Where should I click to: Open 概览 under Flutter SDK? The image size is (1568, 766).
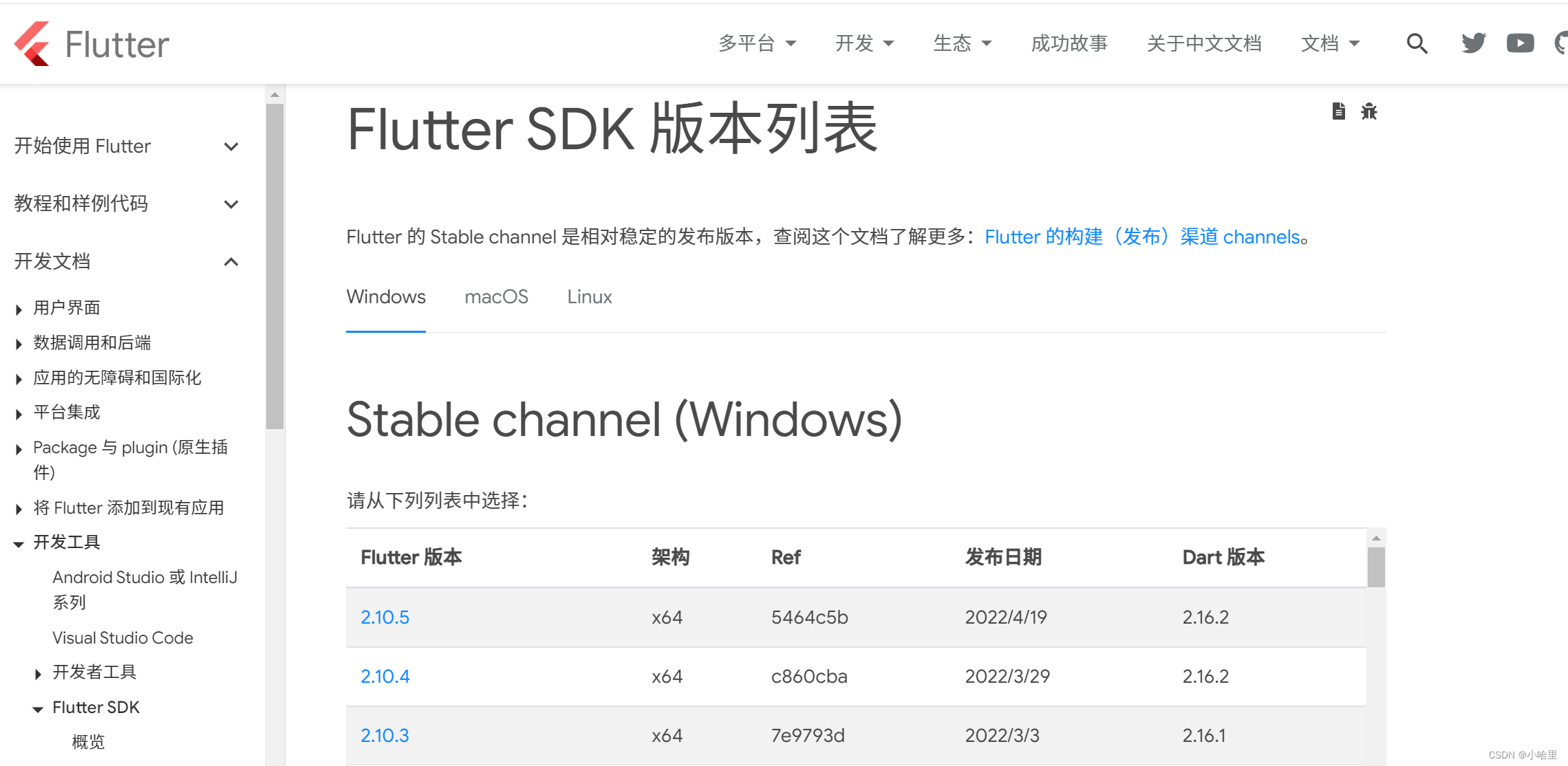click(x=88, y=742)
